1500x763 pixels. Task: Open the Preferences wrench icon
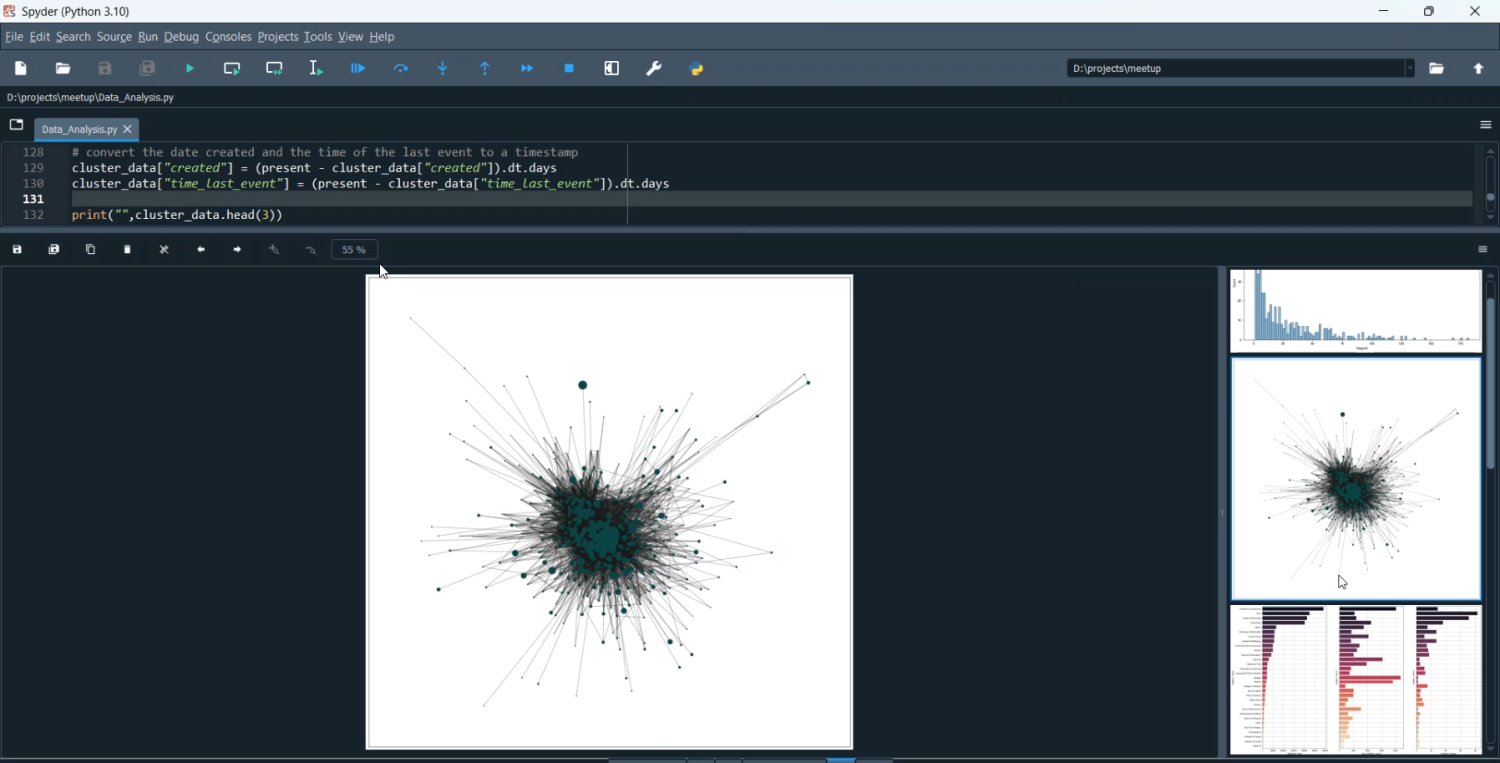pyautogui.click(x=654, y=69)
